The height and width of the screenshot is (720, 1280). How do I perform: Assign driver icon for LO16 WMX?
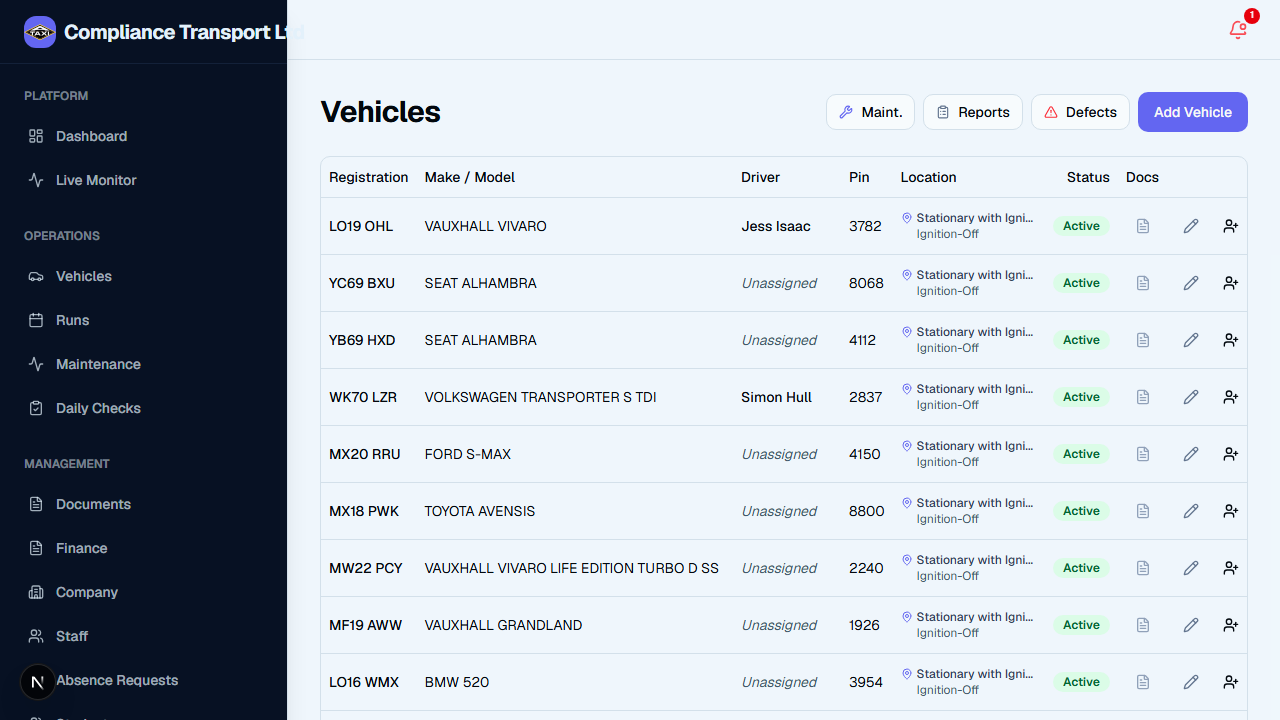pos(1231,682)
